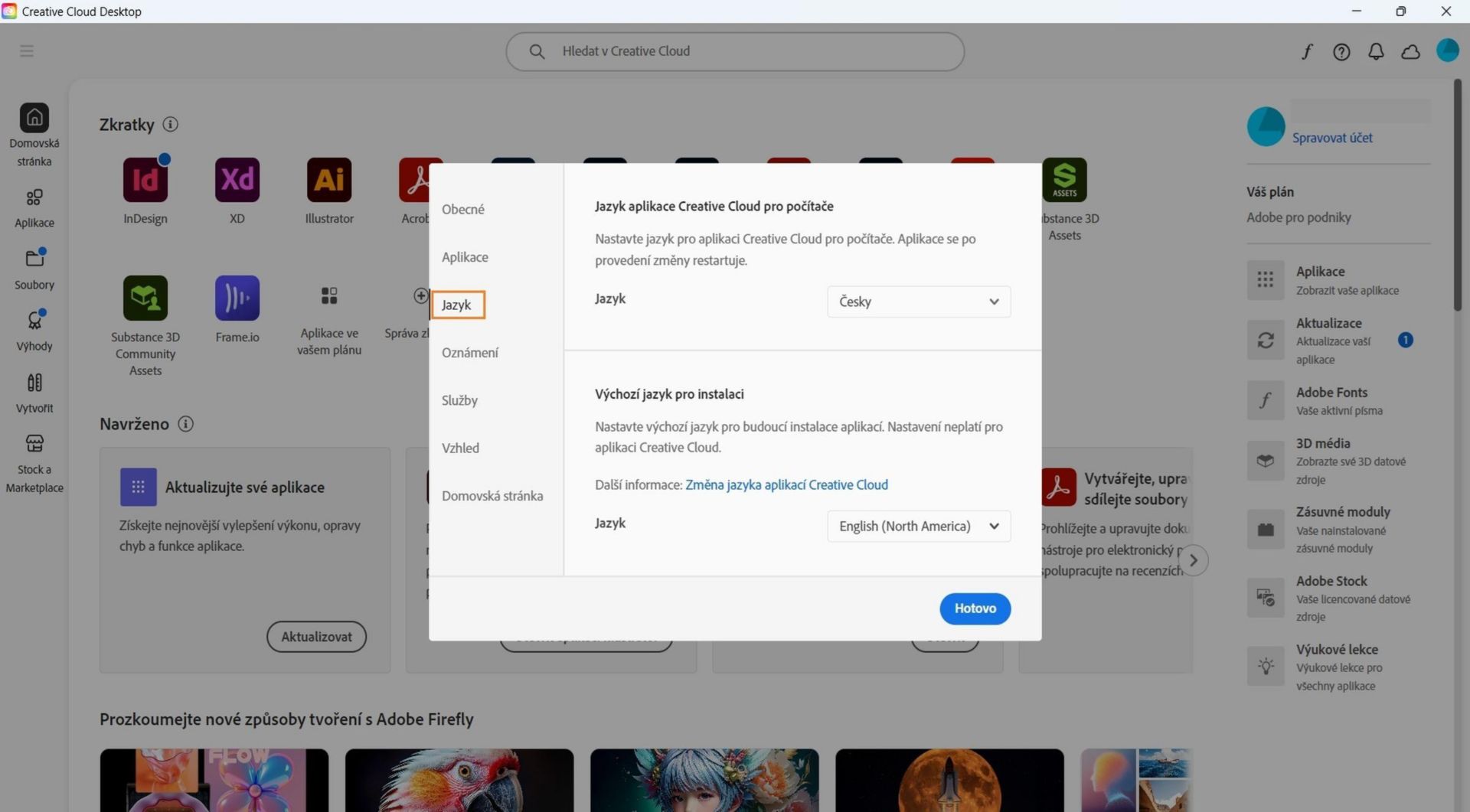The width and height of the screenshot is (1470, 812).
Task: Launch the XD shortcut icon
Action: pyautogui.click(x=237, y=180)
